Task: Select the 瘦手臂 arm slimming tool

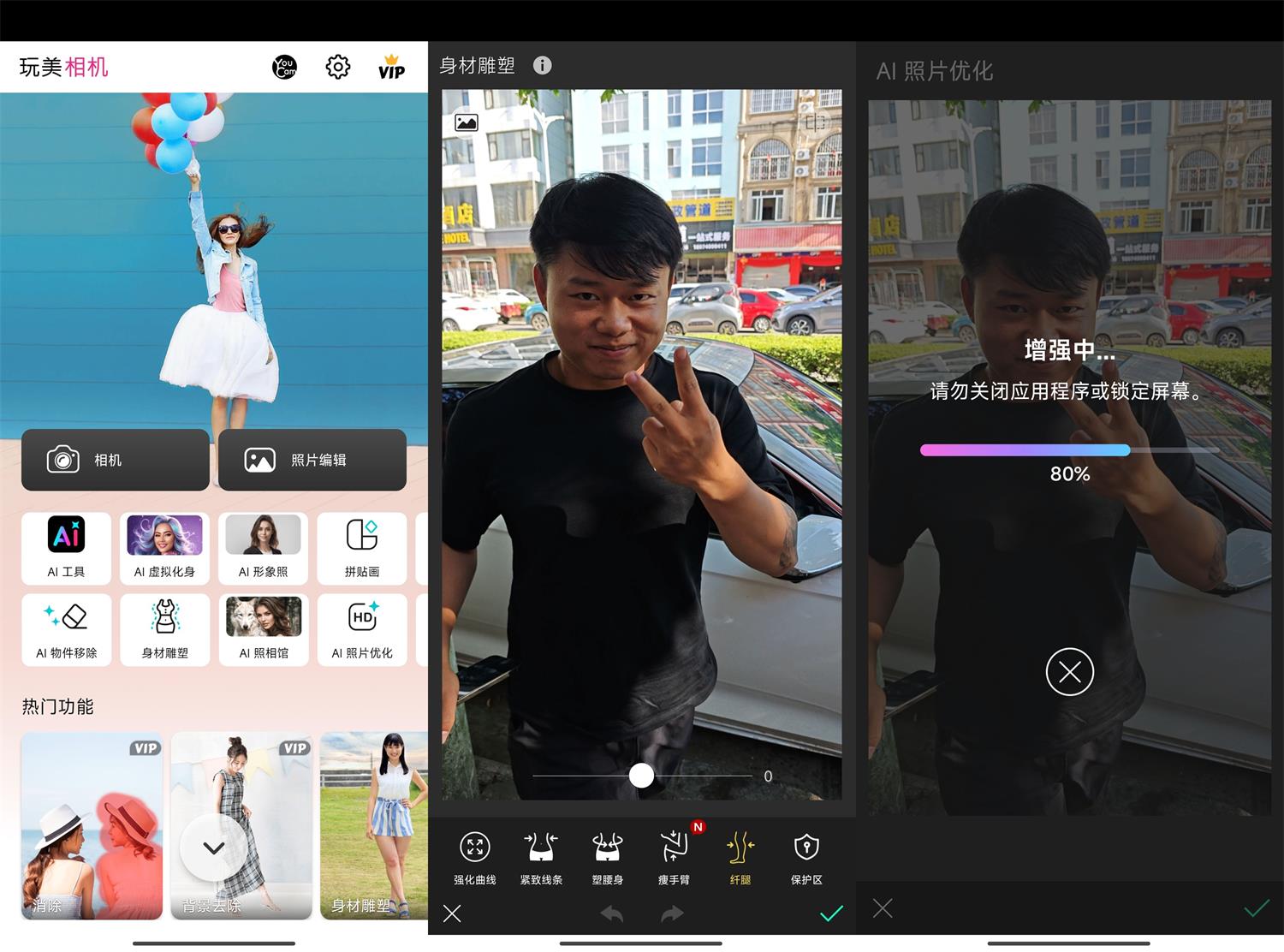Action: coord(674,857)
